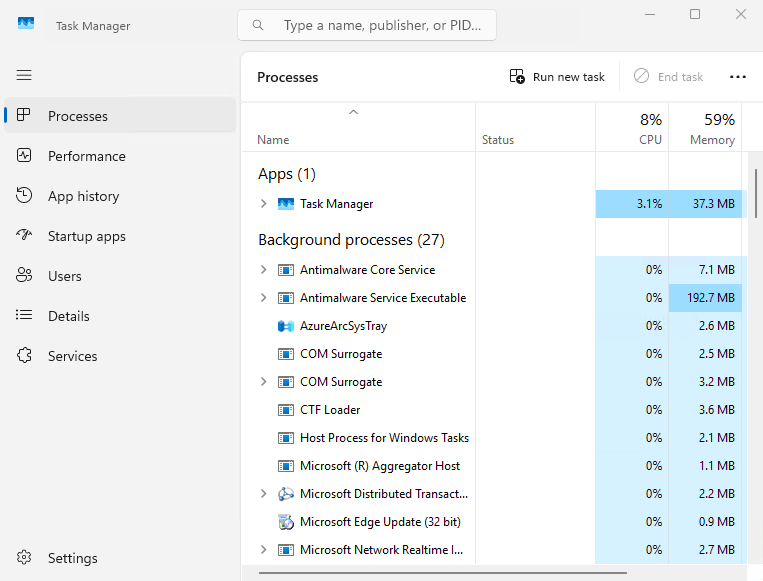
Task: Click the Startup apps gauge icon
Action: [24, 235]
